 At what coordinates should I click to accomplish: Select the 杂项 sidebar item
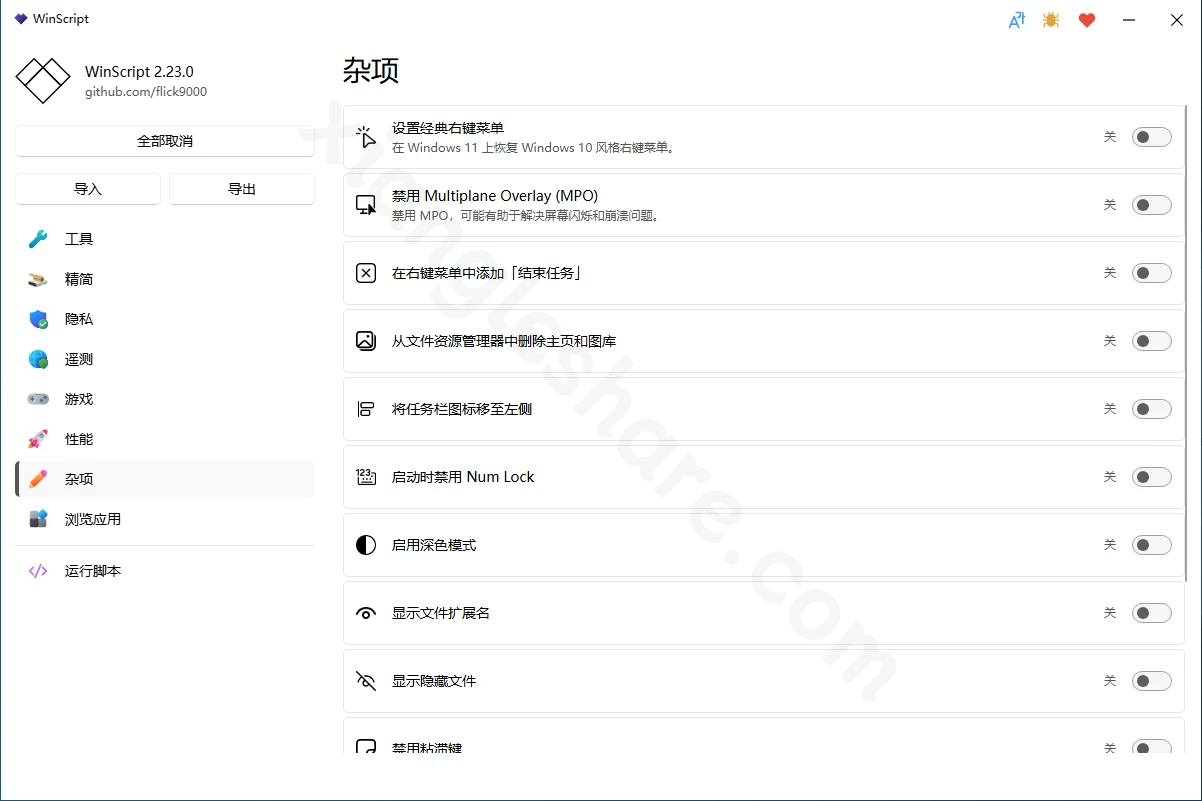click(x=165, y=479)
